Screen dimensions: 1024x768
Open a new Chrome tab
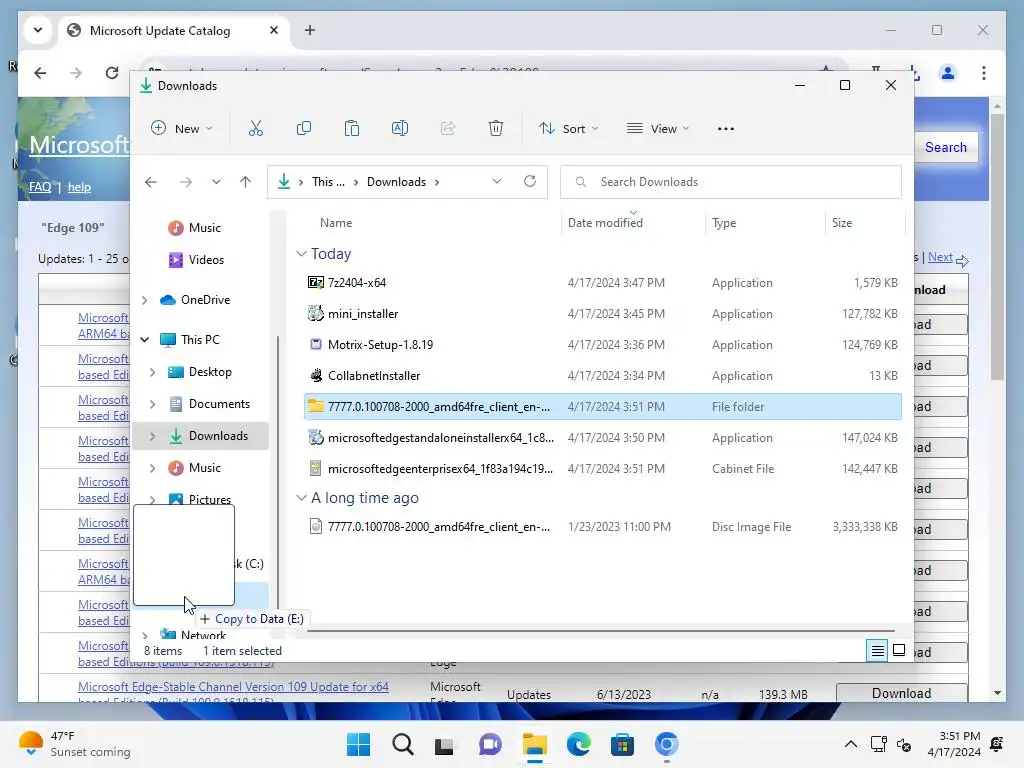(310, 30)
